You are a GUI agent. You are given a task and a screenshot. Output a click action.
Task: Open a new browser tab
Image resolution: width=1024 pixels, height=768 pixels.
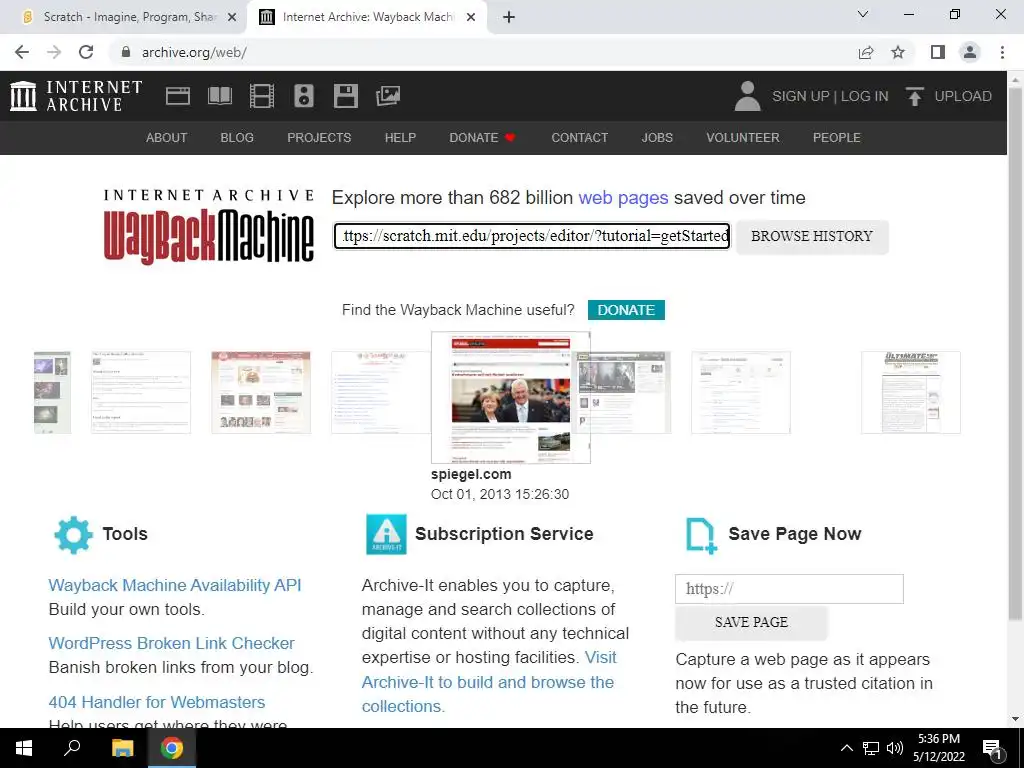click(509, 17)
